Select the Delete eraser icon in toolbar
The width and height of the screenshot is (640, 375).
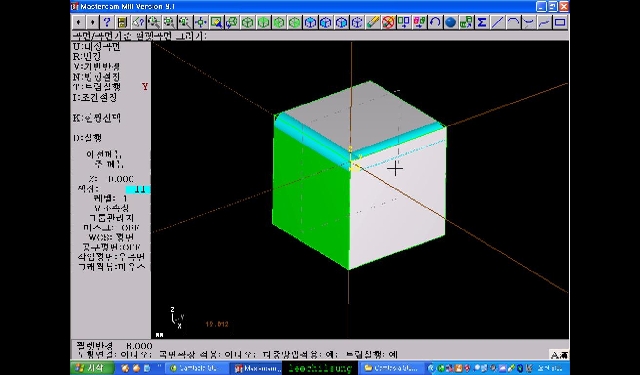pos(373,22)
